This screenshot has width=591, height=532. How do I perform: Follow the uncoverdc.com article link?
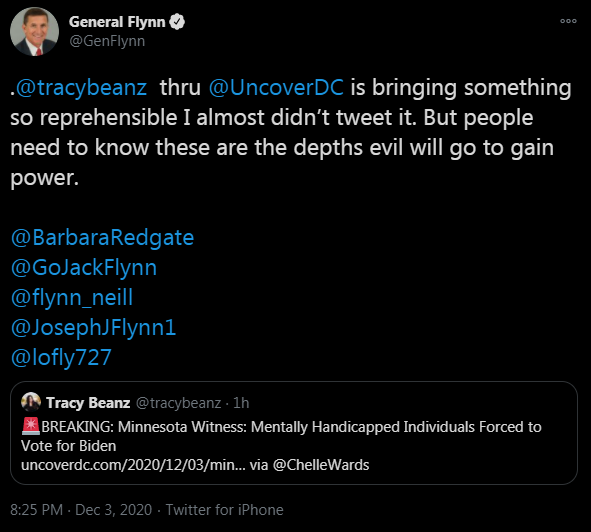coord(133,465)
